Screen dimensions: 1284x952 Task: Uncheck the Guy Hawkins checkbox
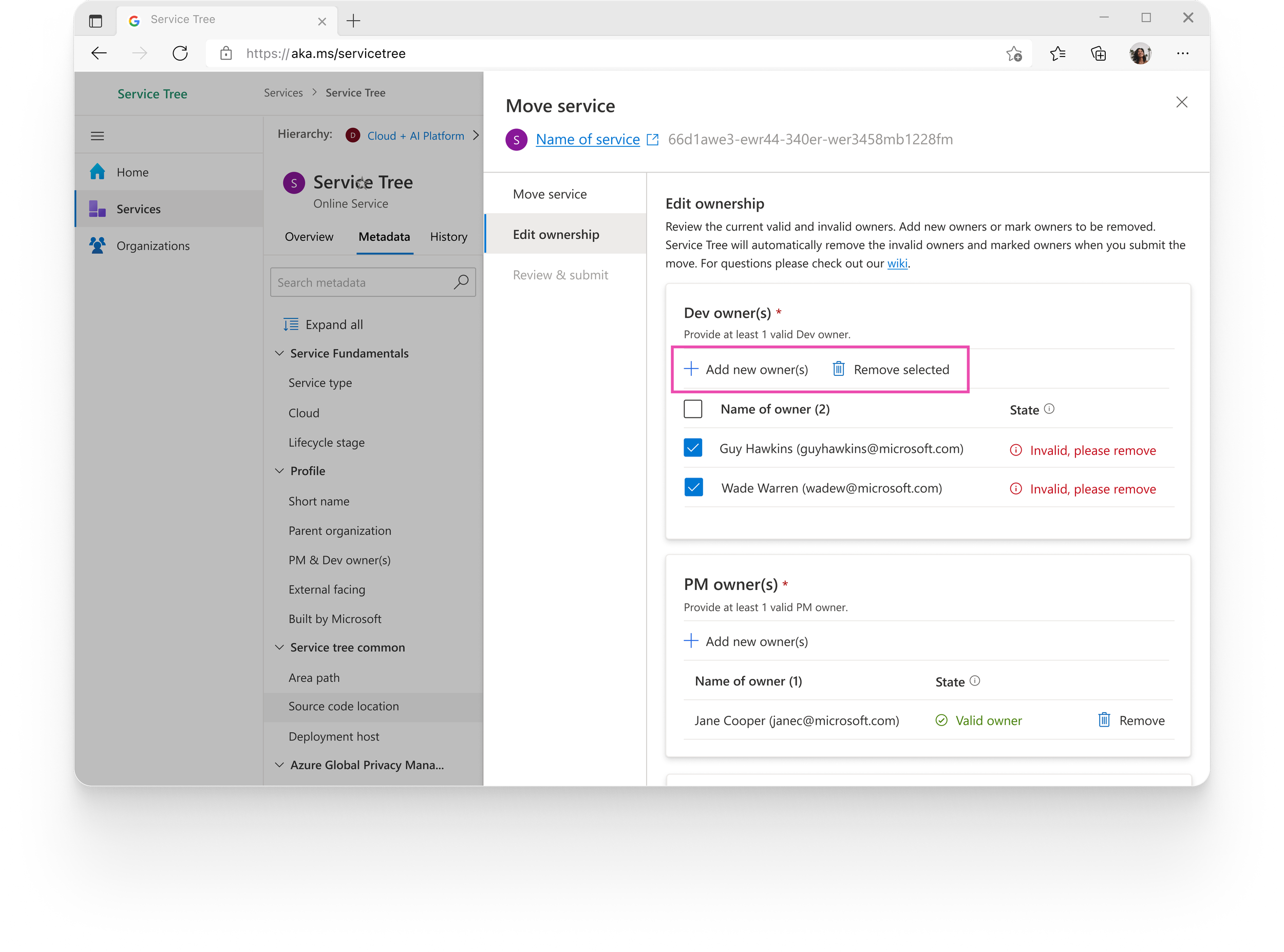click(x=693, y=448)
